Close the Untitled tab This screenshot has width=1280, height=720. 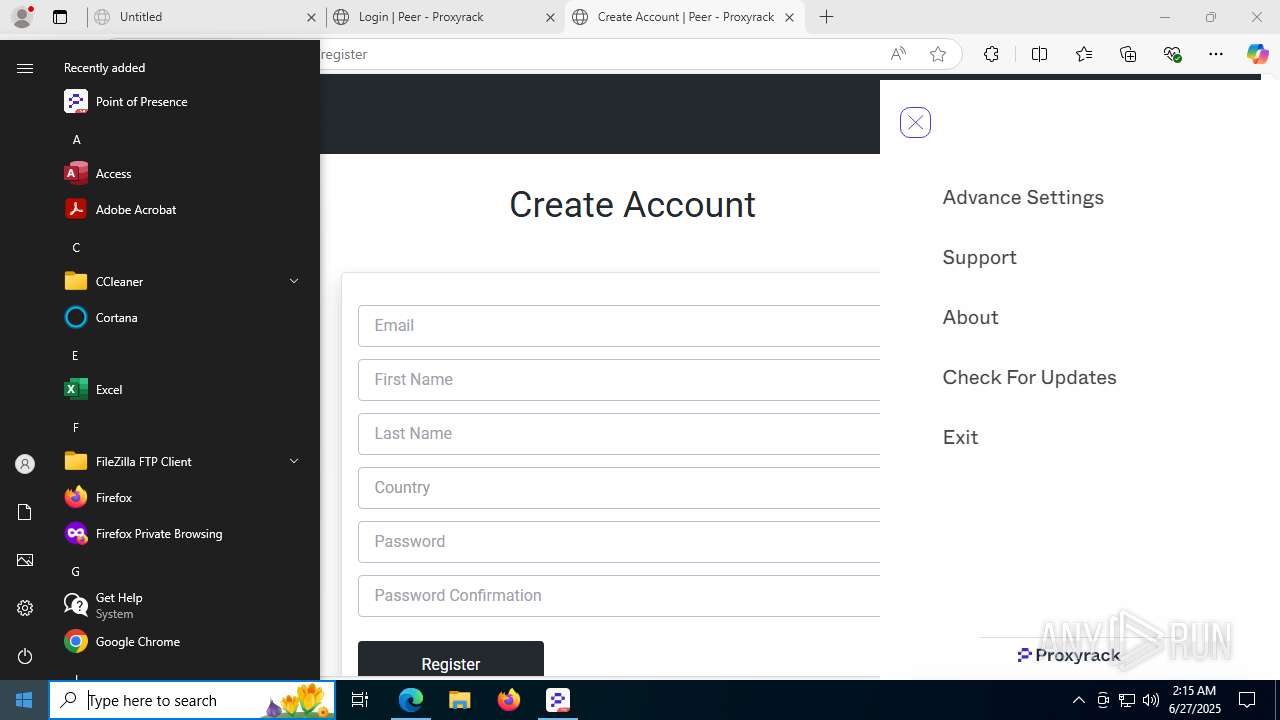click(311, 17)
